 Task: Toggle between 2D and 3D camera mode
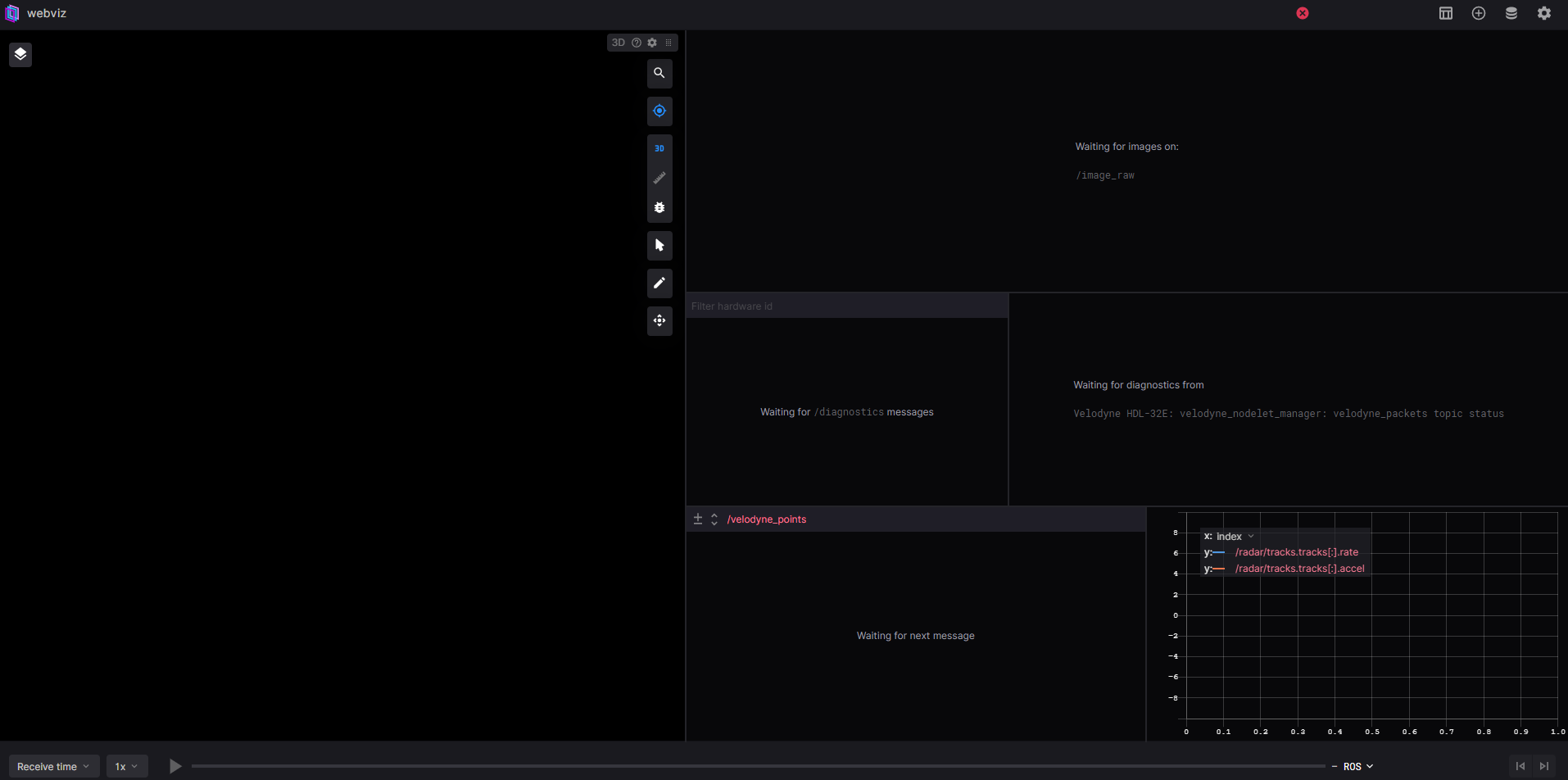659,147
